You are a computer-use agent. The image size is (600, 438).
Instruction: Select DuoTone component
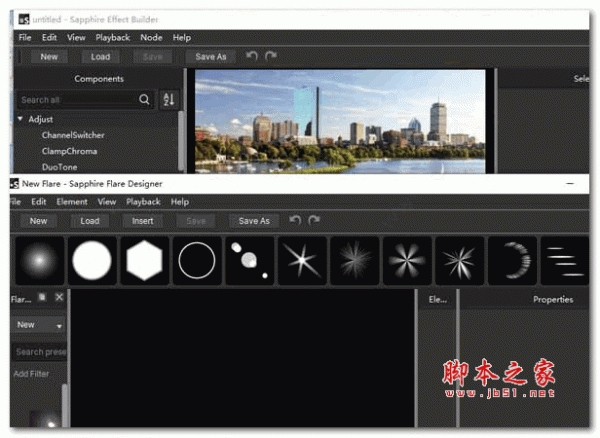60,167
